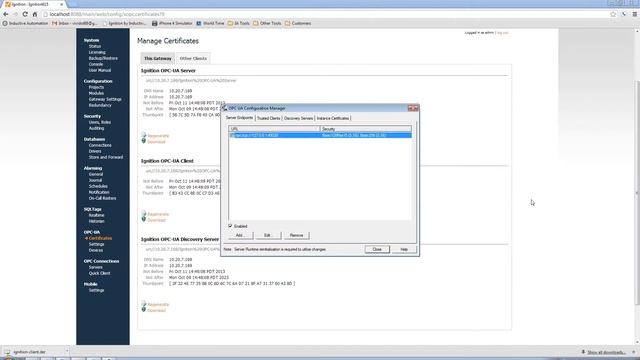Viewport: 640px width, 360px height.
Task: Click the bookmark star in address bar
Action: [613, 14]
